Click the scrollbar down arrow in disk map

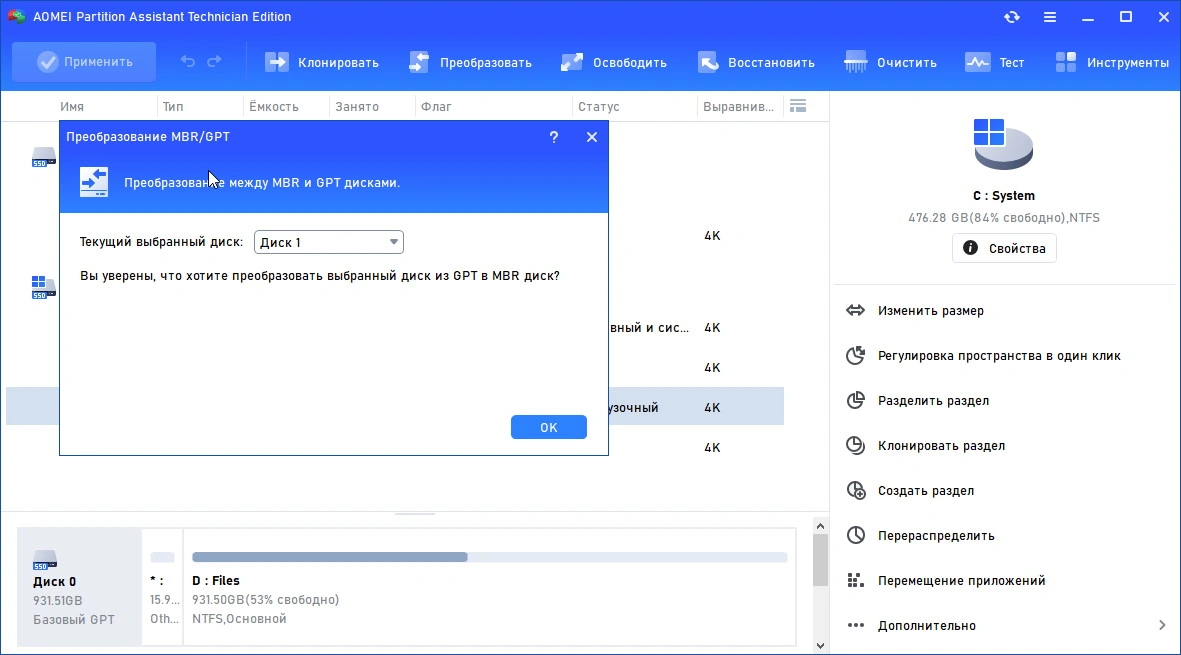(820, 646)
